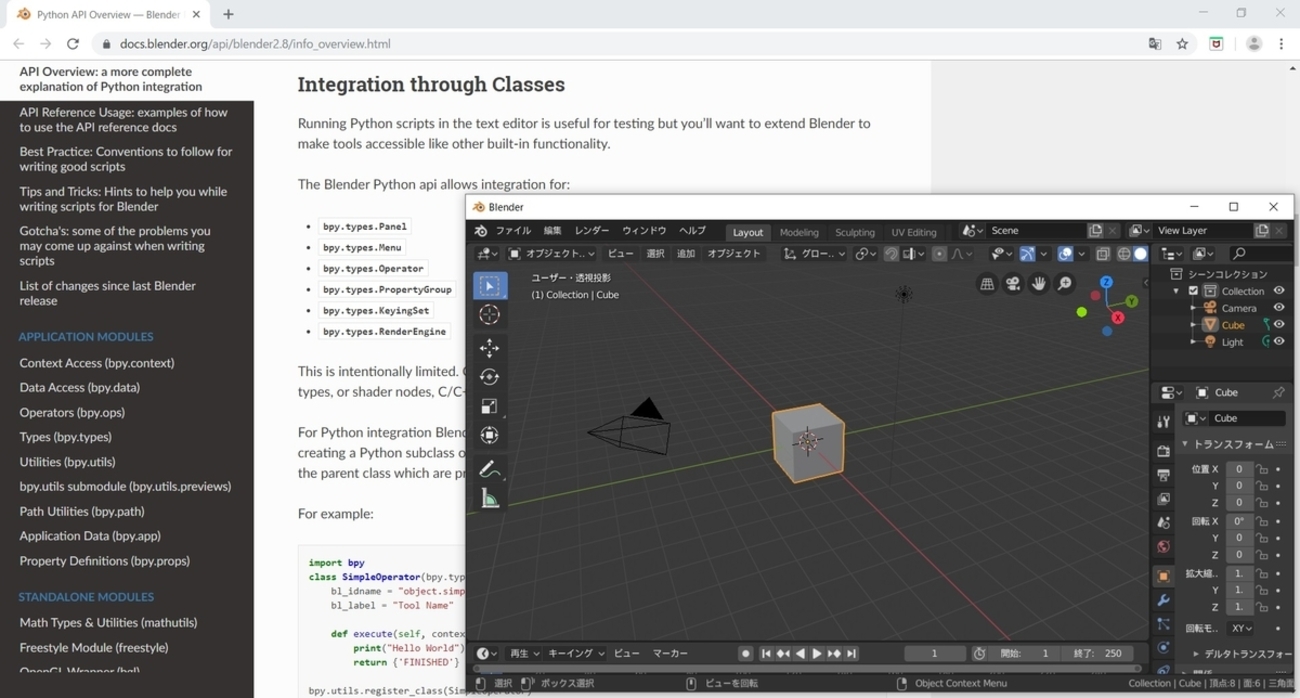
Task: Hide the Light via its eye icon
Action: [1279, 341]
